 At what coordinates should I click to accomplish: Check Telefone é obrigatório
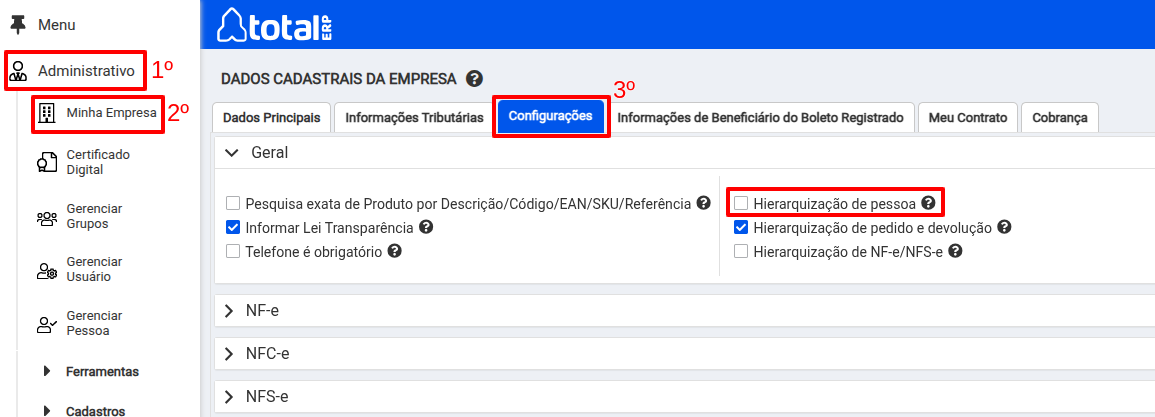tap(234, 251)
